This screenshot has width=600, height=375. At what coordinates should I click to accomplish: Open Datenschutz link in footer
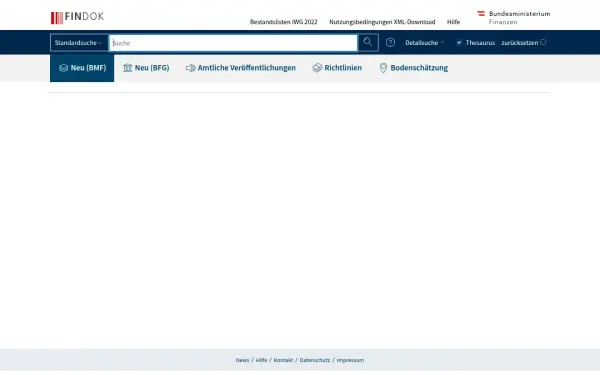315,360
